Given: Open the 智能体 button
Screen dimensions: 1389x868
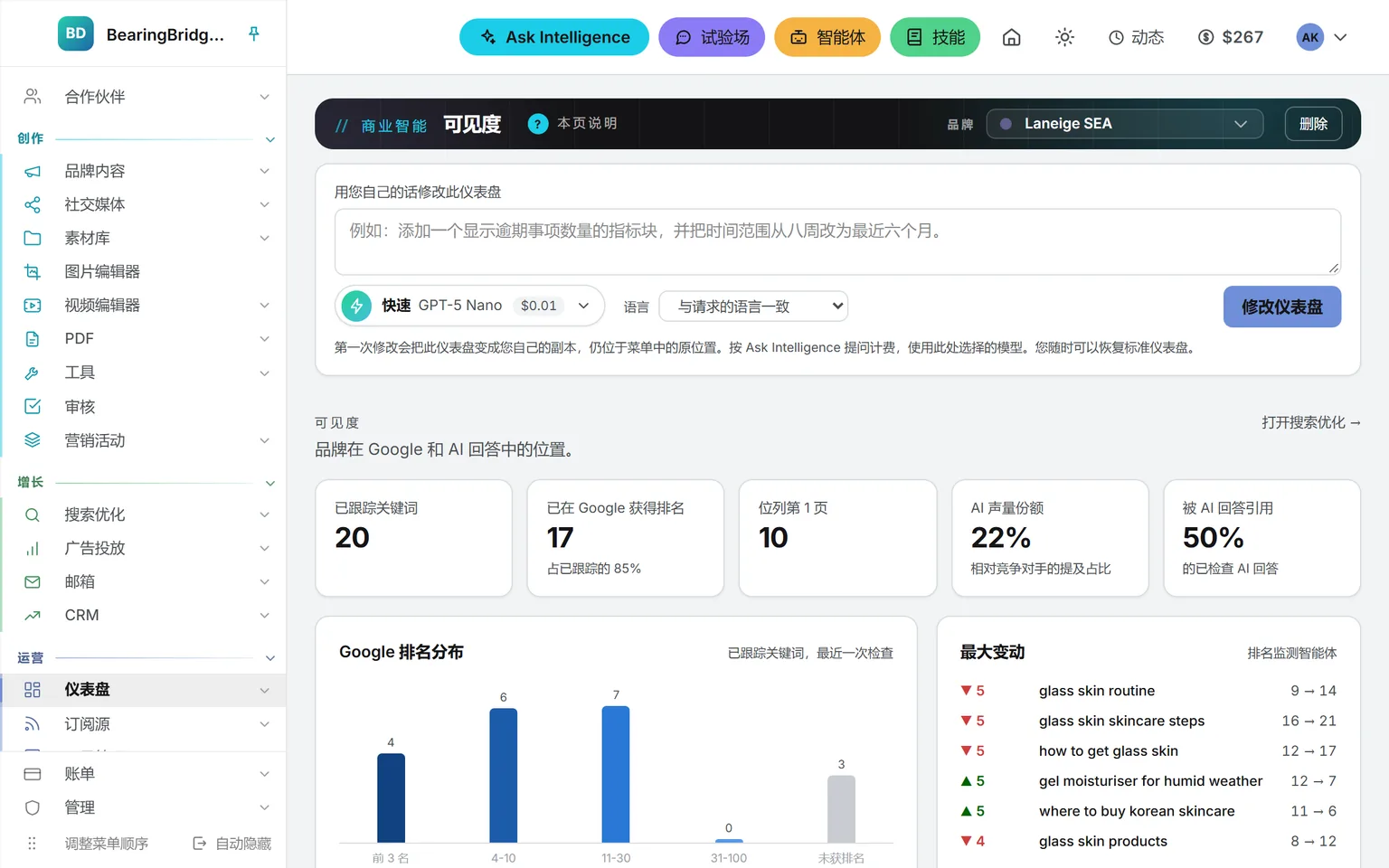Looking at the screenshot, I should click(827, 37).
